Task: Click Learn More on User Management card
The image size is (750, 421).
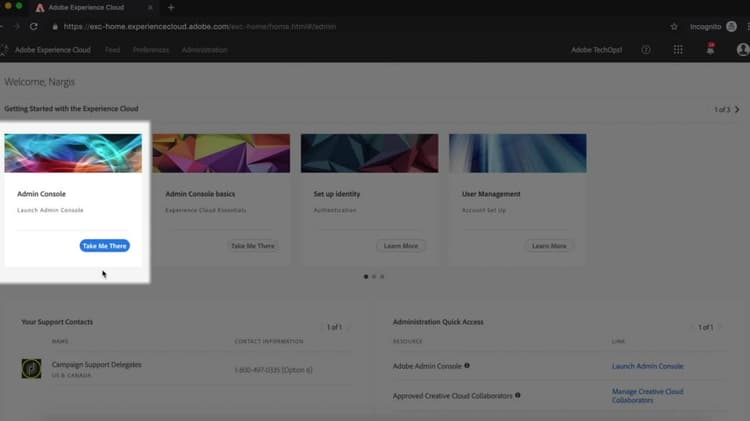Action: 549,246
